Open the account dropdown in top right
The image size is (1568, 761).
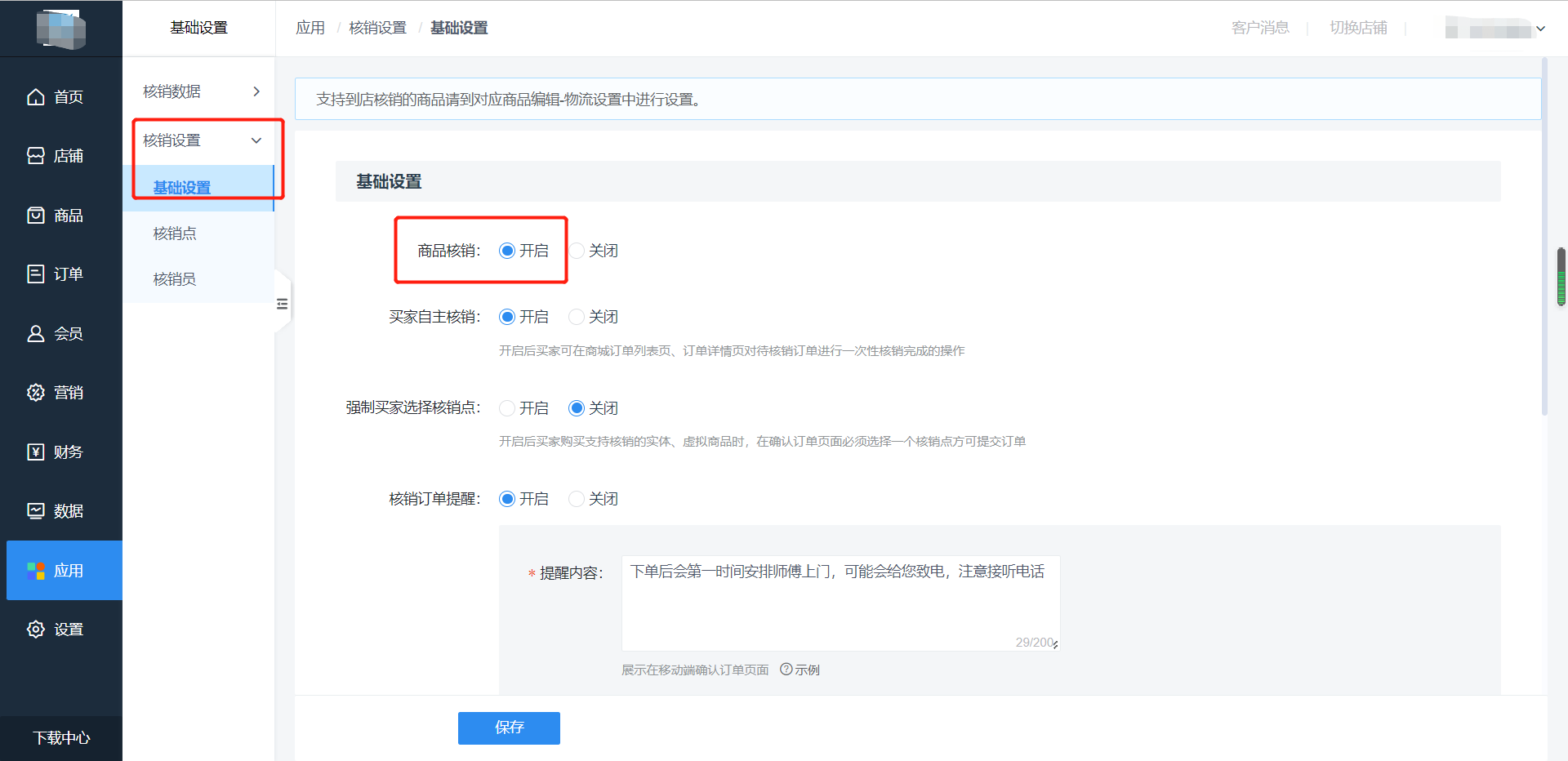[x=1540, y=29]
